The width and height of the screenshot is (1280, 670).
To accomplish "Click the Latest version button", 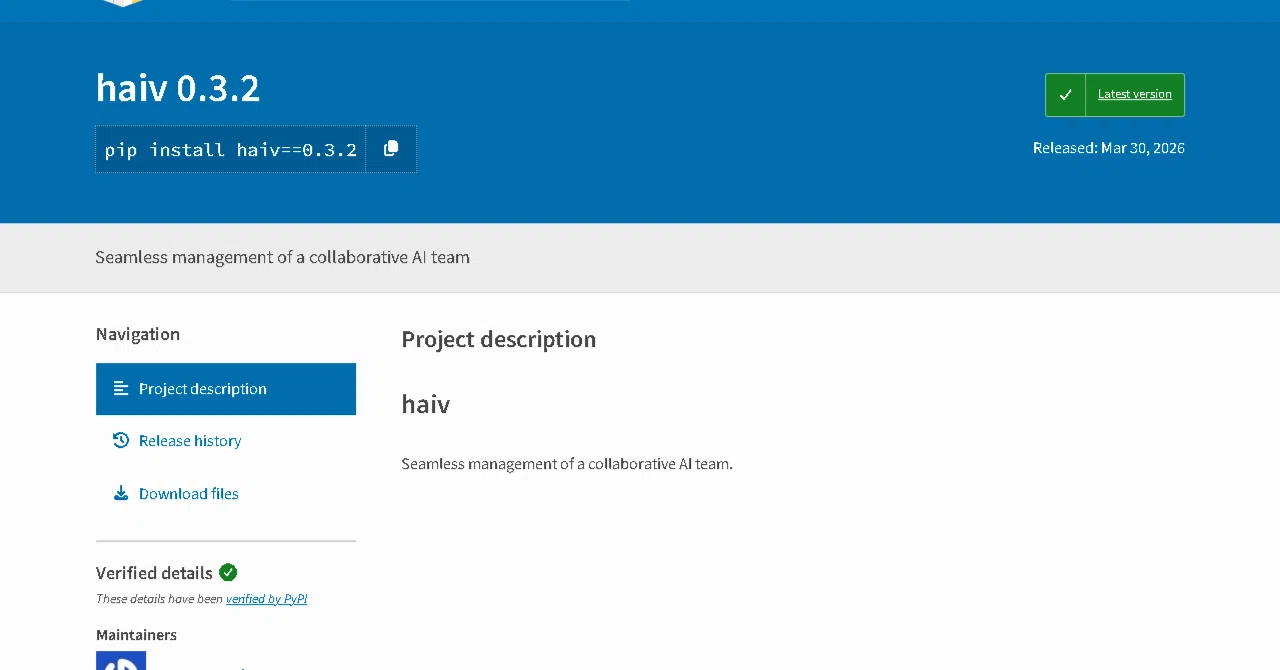I will [x=1115, y=95].
